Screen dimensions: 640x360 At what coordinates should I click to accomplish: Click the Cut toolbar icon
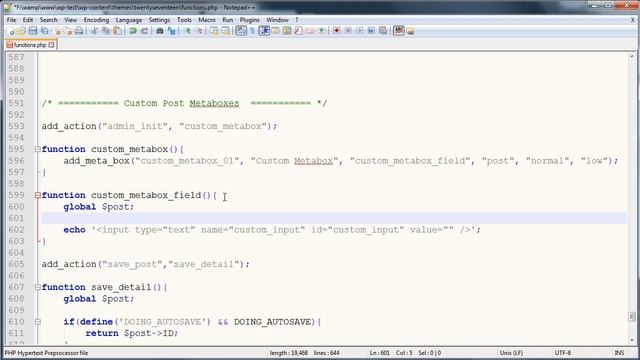[95, 31]
